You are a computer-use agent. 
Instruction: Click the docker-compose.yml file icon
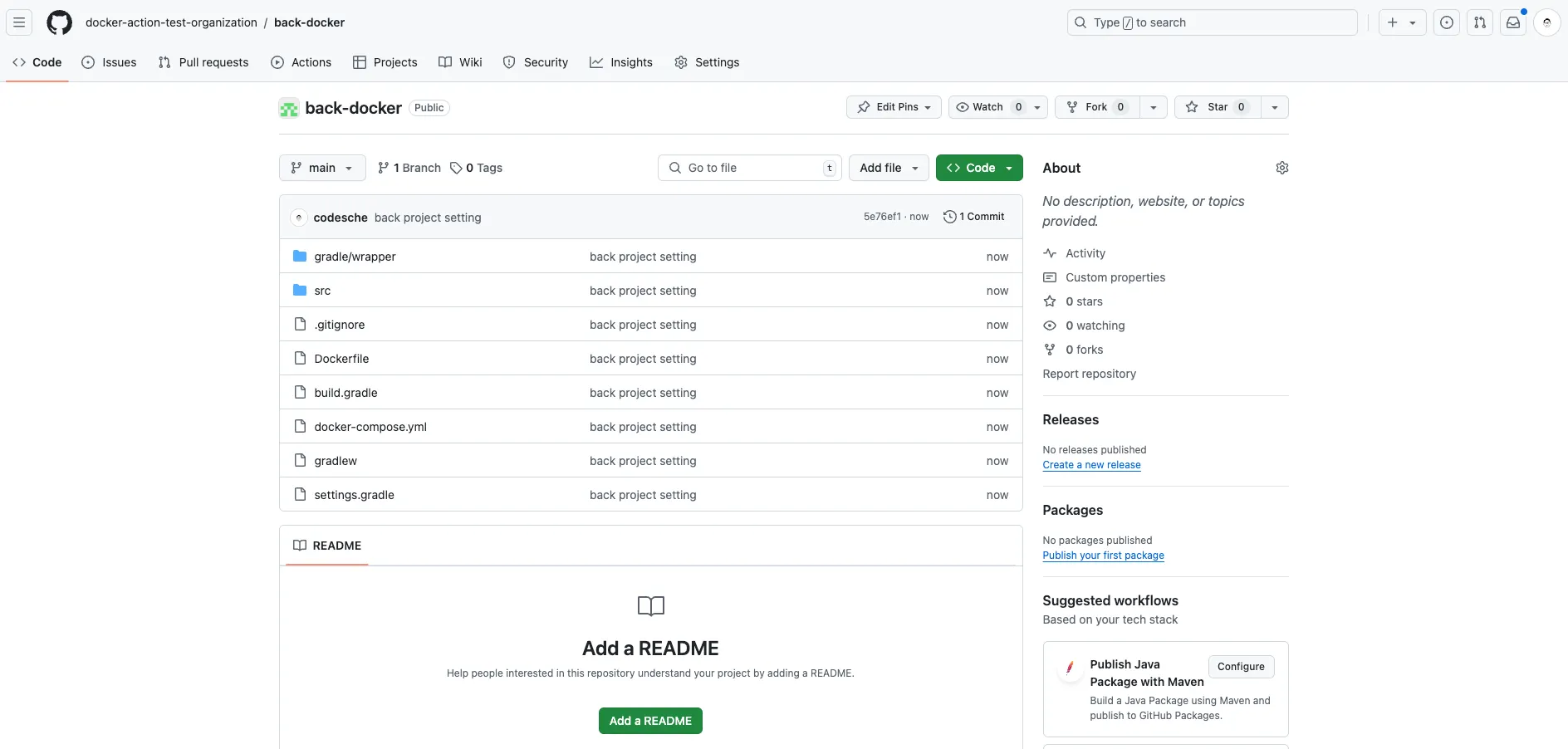pos(300,426)
